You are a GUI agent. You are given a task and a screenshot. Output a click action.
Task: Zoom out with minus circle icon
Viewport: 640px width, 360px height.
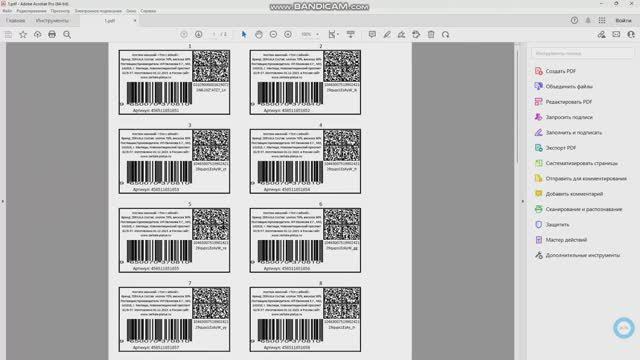(273, 35)
